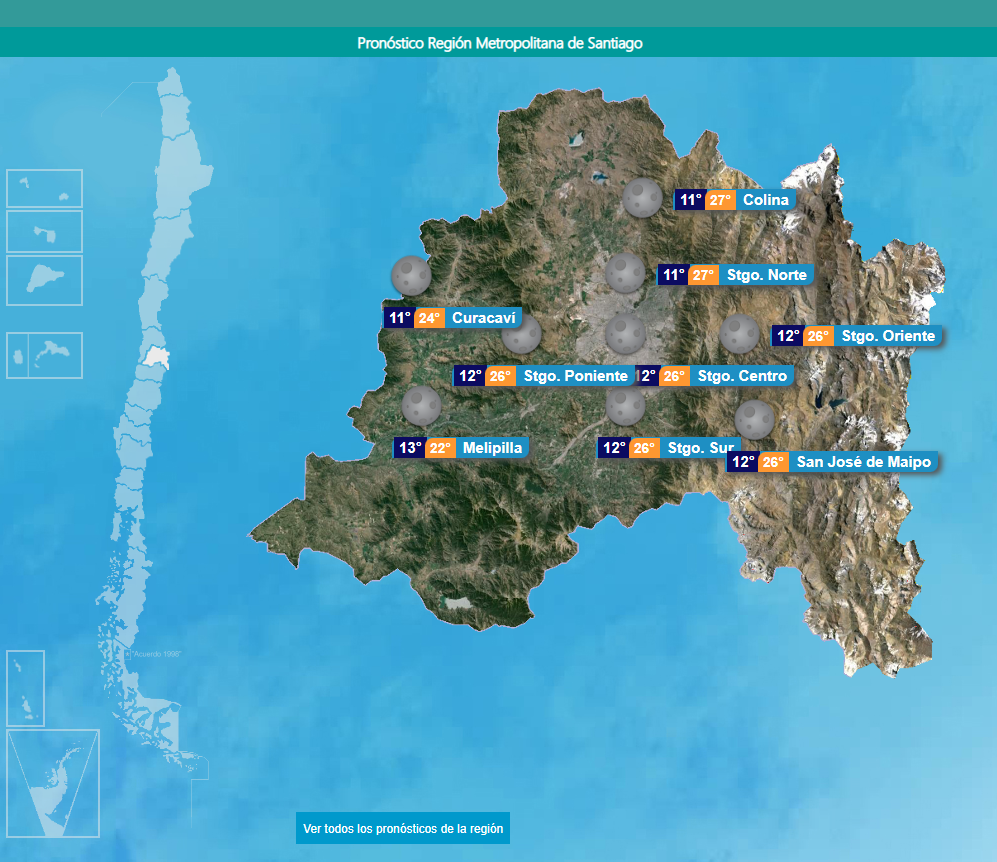Open the San José de Maipo label
The image size is (997, 862).
point(863,462)
